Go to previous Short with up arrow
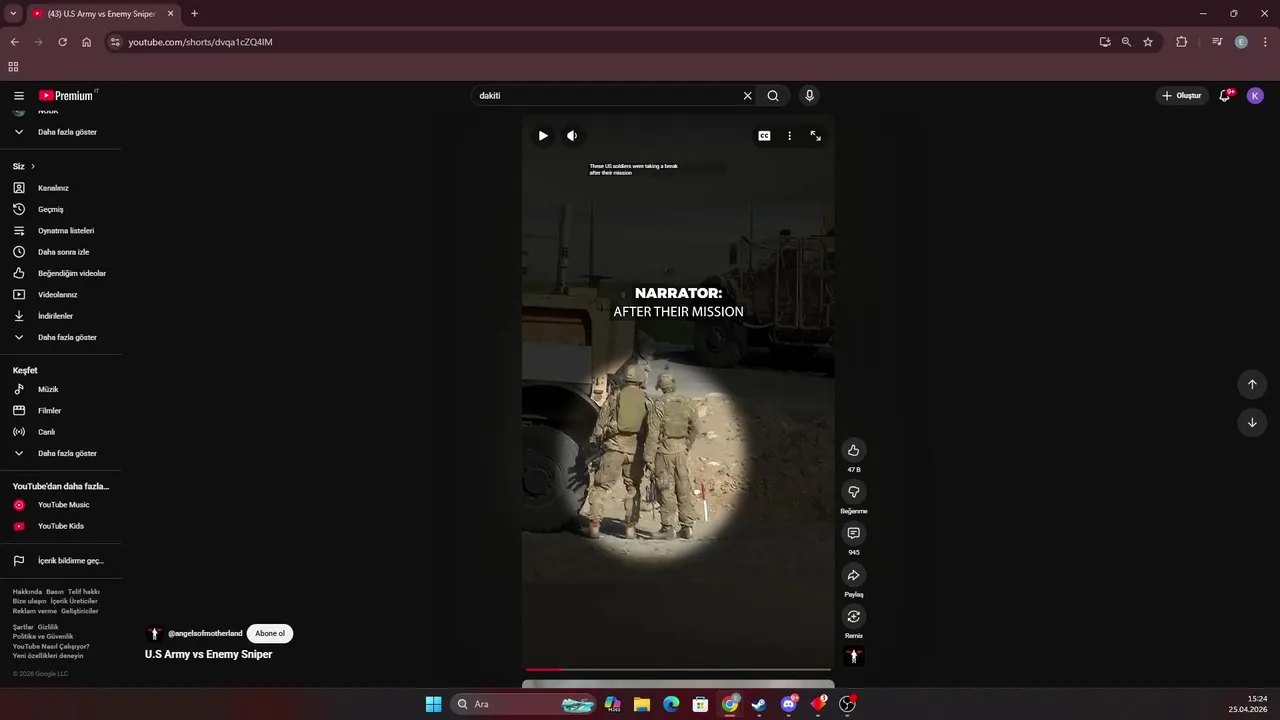 click(1252, 384)
